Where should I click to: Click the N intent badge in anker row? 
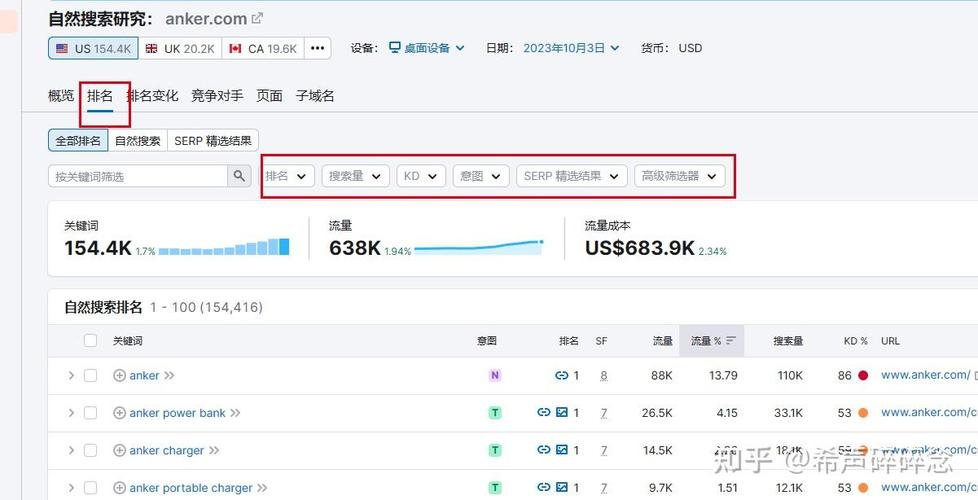coord(495,375)
